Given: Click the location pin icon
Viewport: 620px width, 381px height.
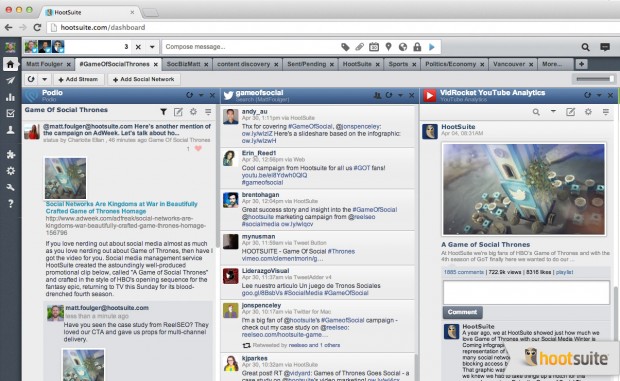Looking at the screenshot, I should (388, 47).
